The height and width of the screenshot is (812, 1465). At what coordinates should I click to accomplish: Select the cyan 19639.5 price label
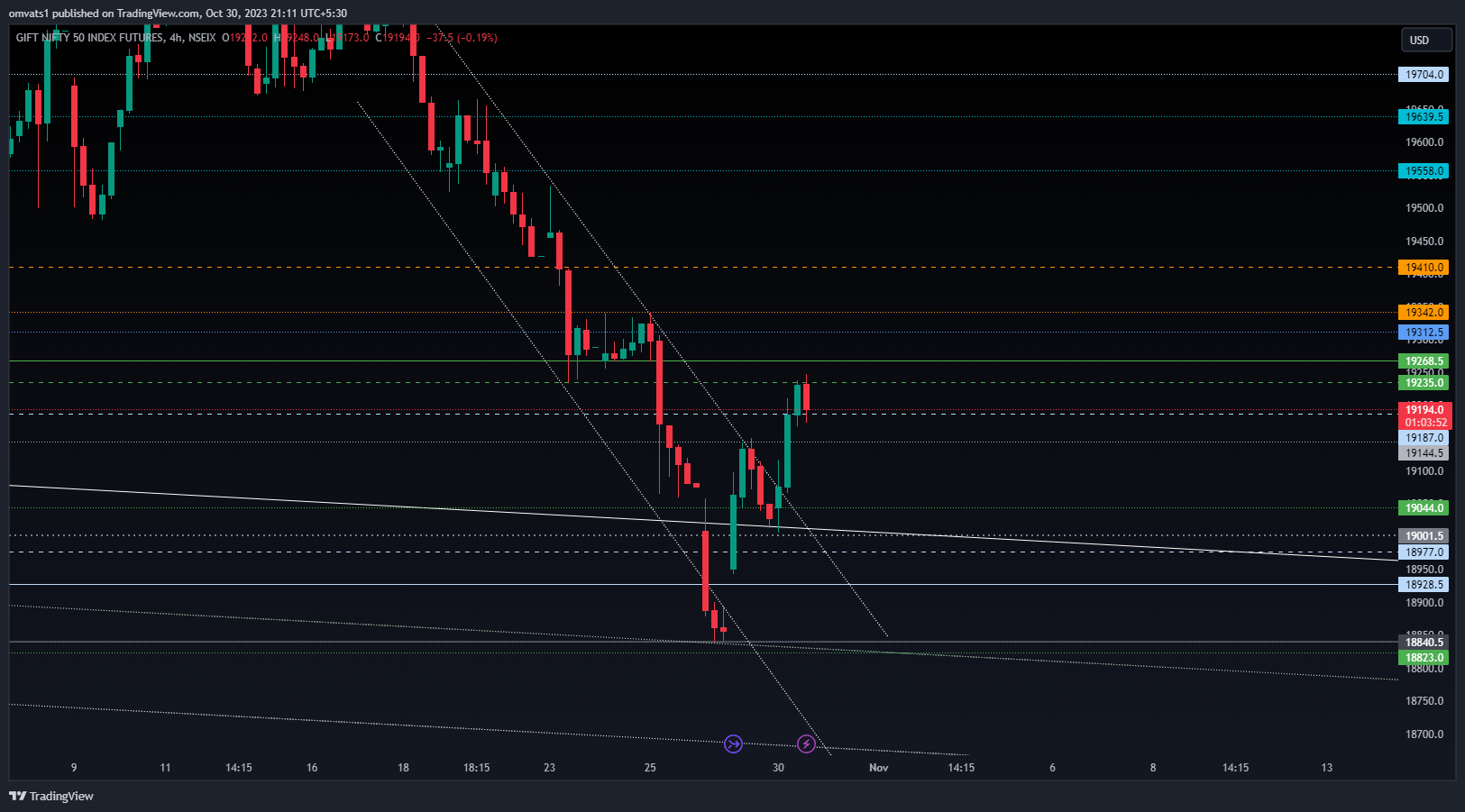1424,116
